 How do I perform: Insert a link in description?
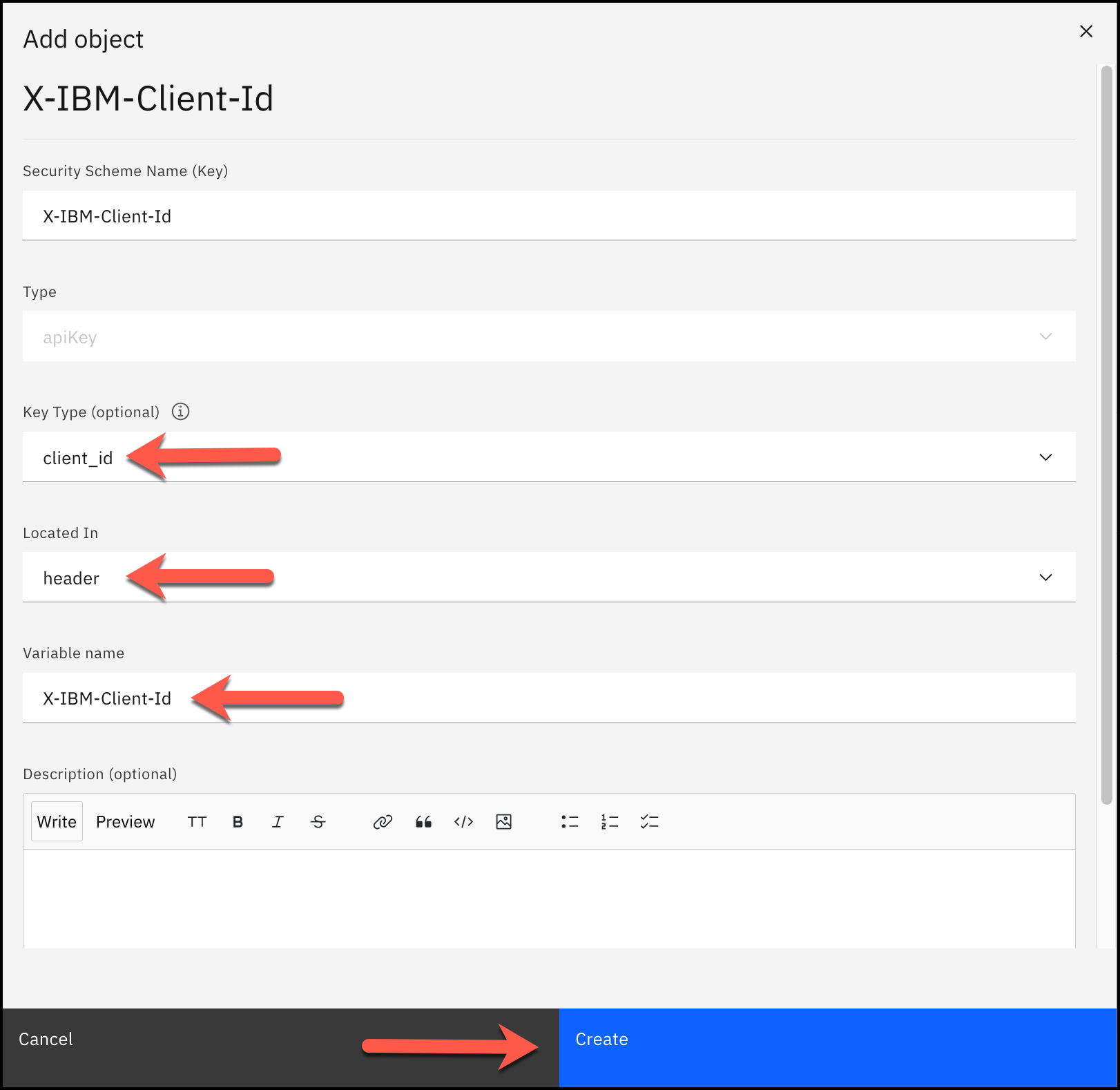coord(383,822)
